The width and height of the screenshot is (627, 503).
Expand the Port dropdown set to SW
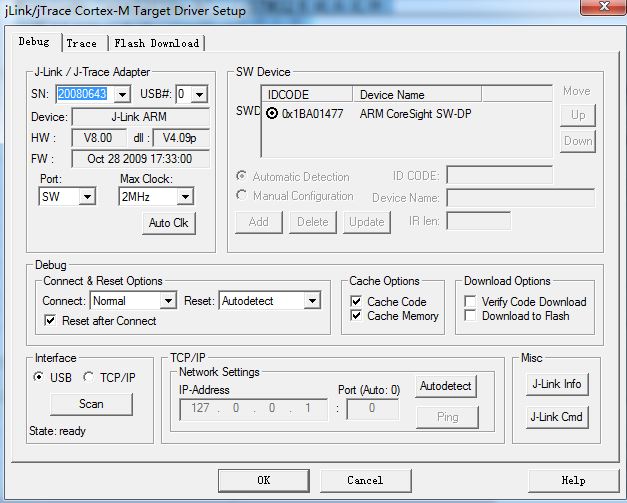coord(87,197)
